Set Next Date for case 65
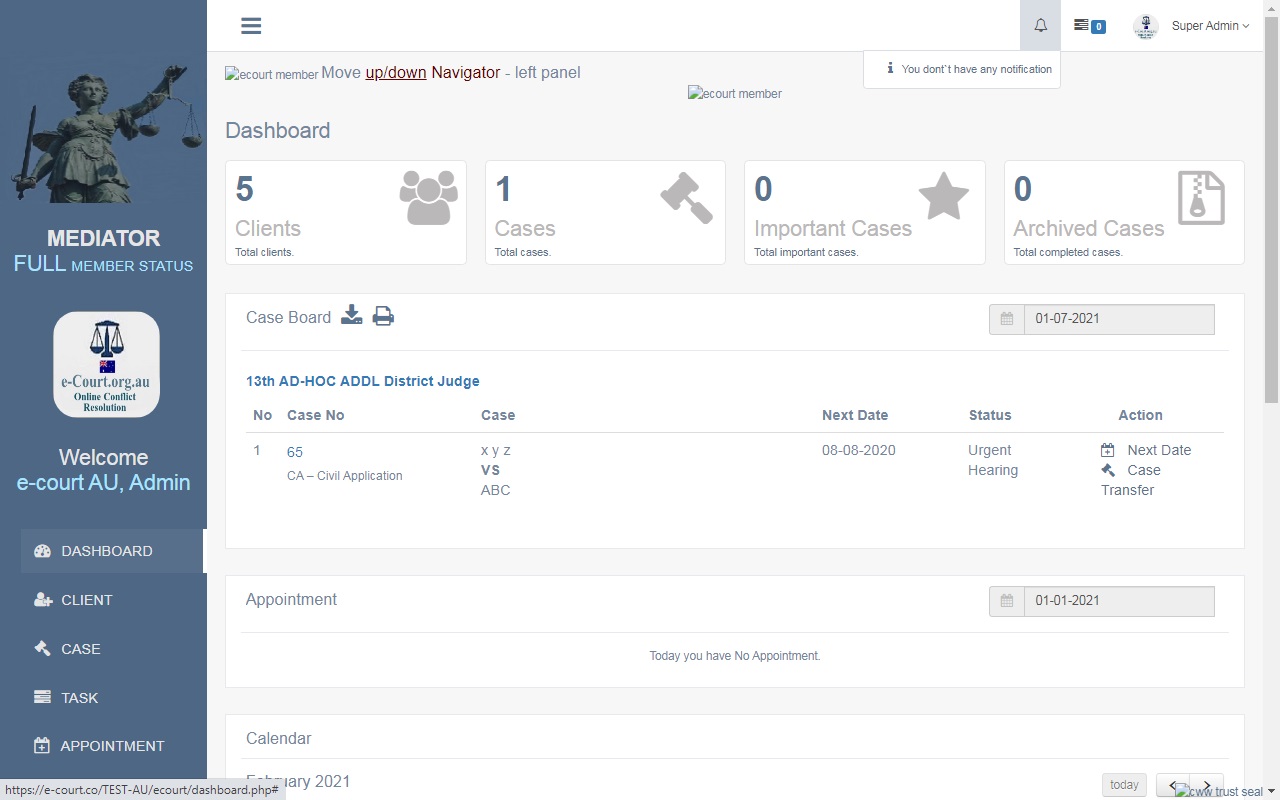Image resolution: width=1280 pixels, height=800 pixels. pyautogui.click(x=1157, y=450)
